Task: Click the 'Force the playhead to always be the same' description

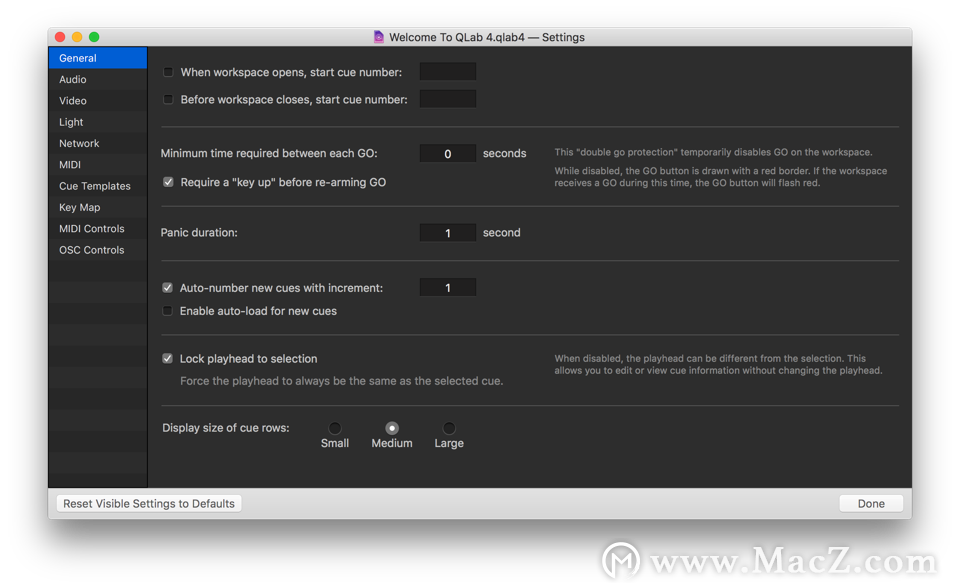Action: point(342,381)
